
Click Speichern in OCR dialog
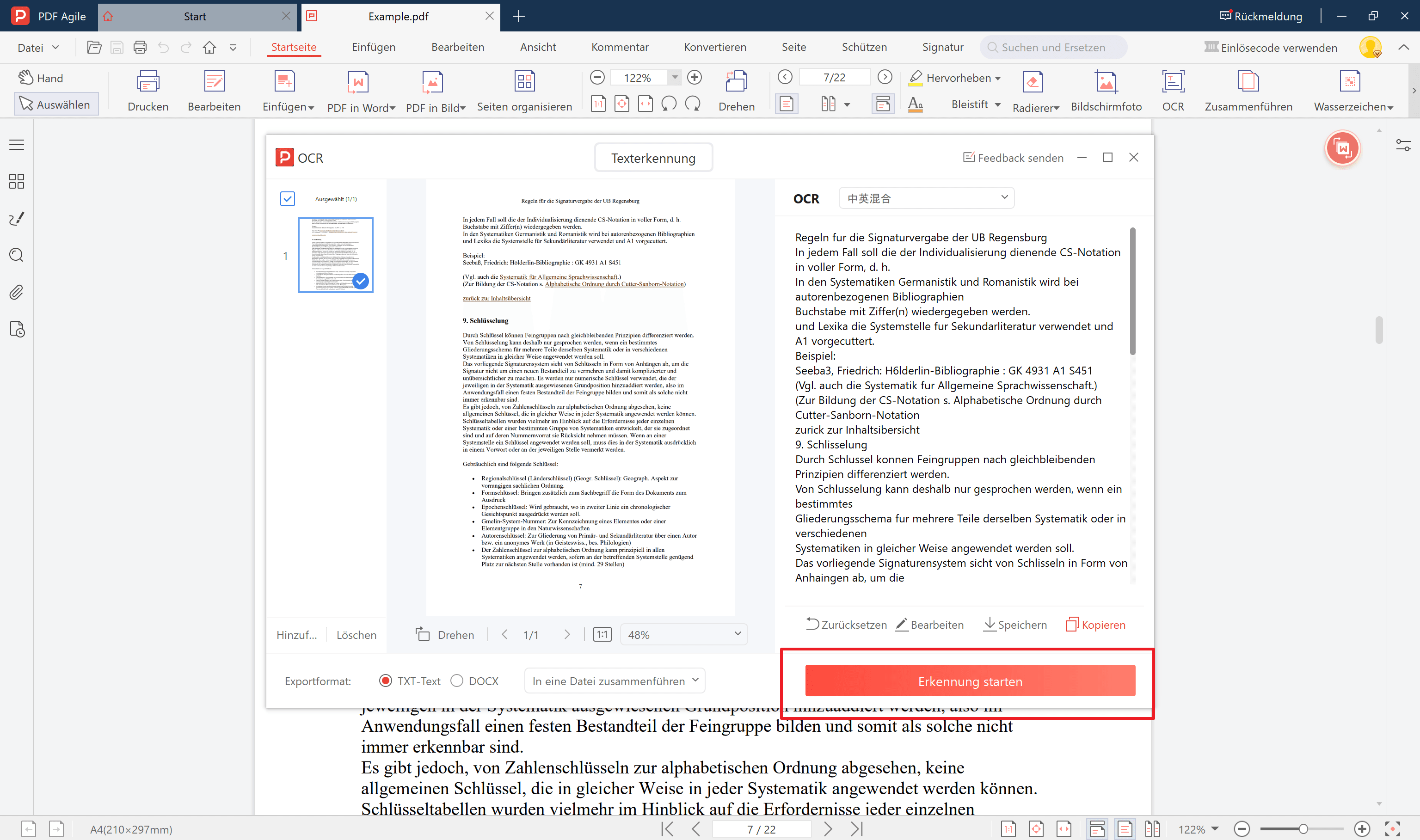pyautogui.click(x=1015, y=625)
